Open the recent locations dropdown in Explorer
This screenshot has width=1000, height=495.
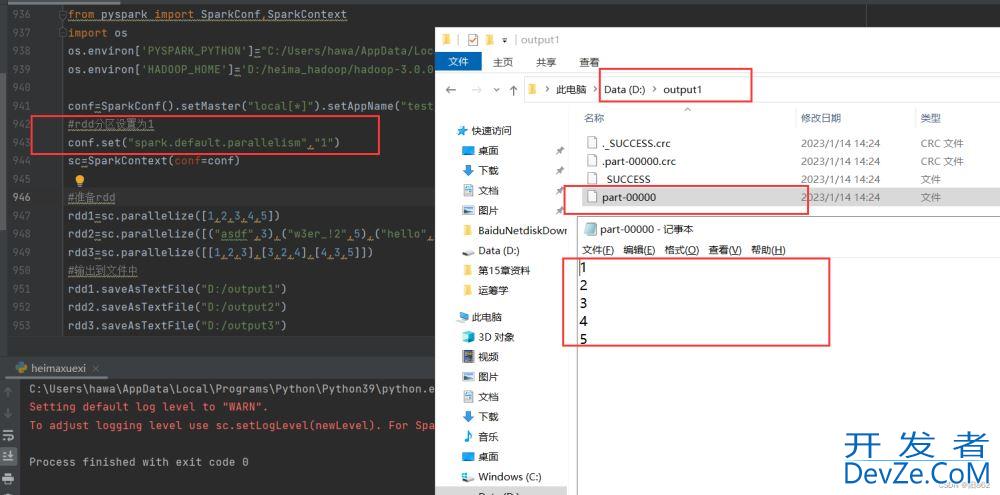[497, 90]
